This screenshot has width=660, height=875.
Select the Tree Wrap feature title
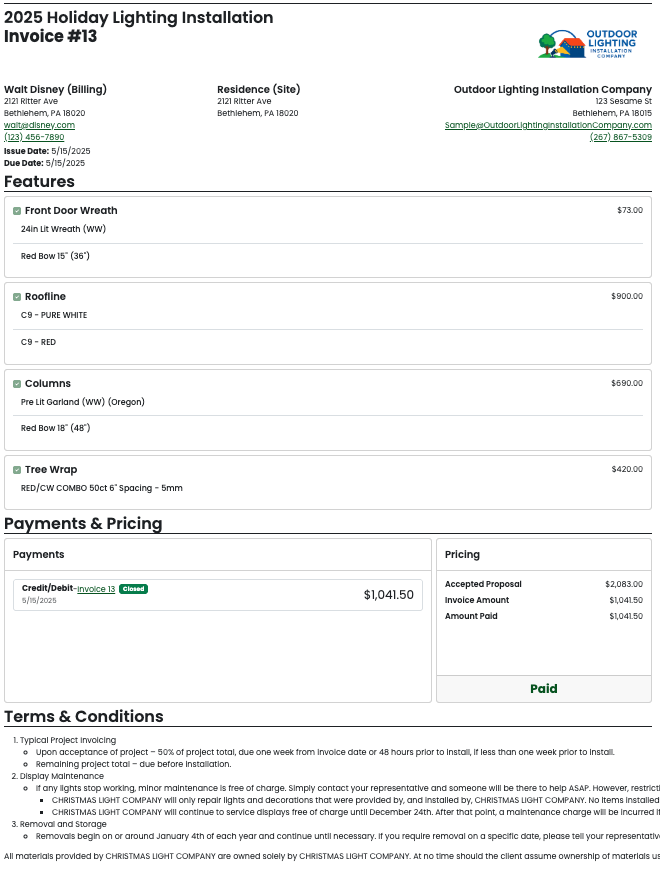pyautogui.click(x=51, y=469)
